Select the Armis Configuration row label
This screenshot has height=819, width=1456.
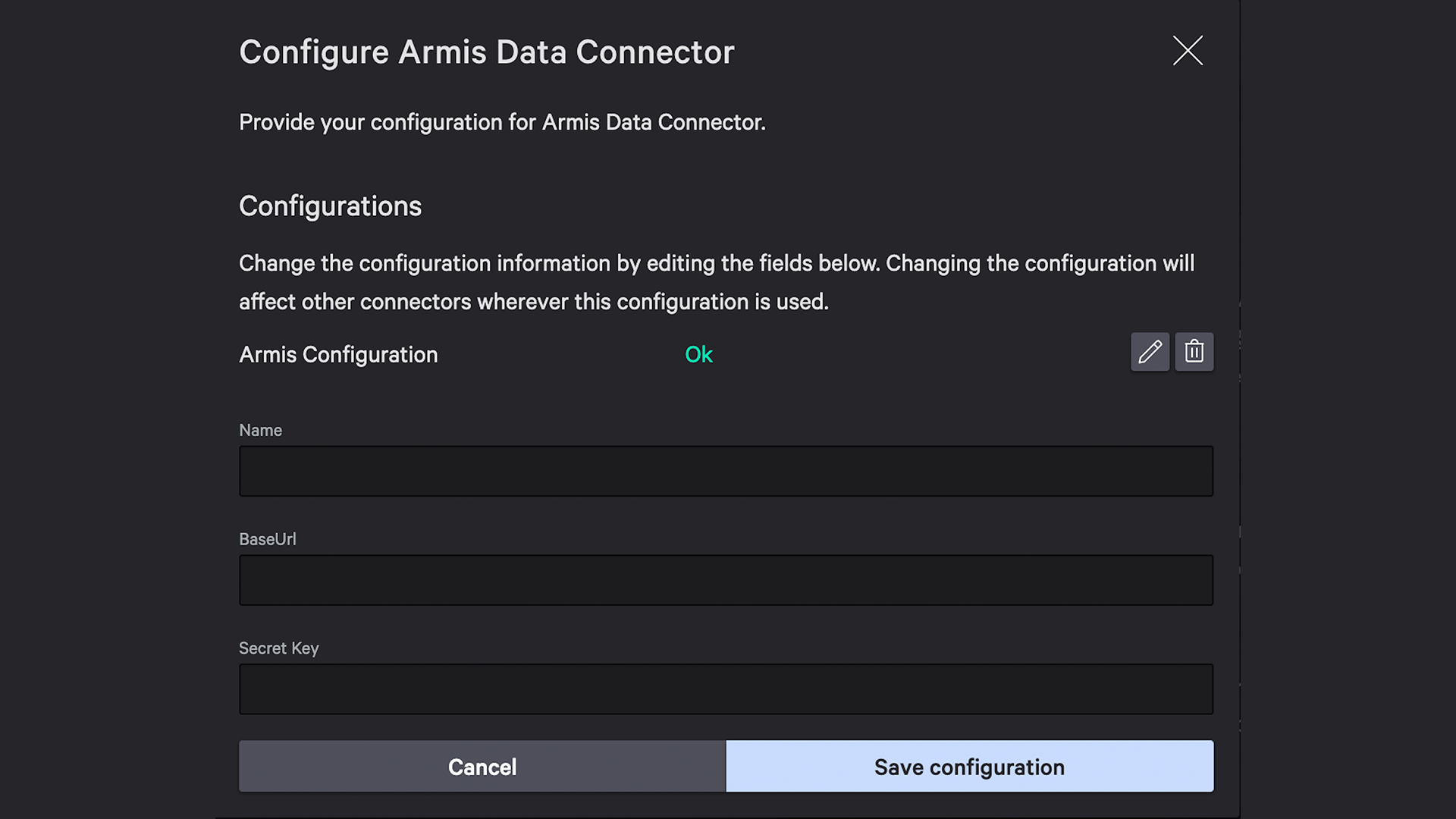pos(338,355)
